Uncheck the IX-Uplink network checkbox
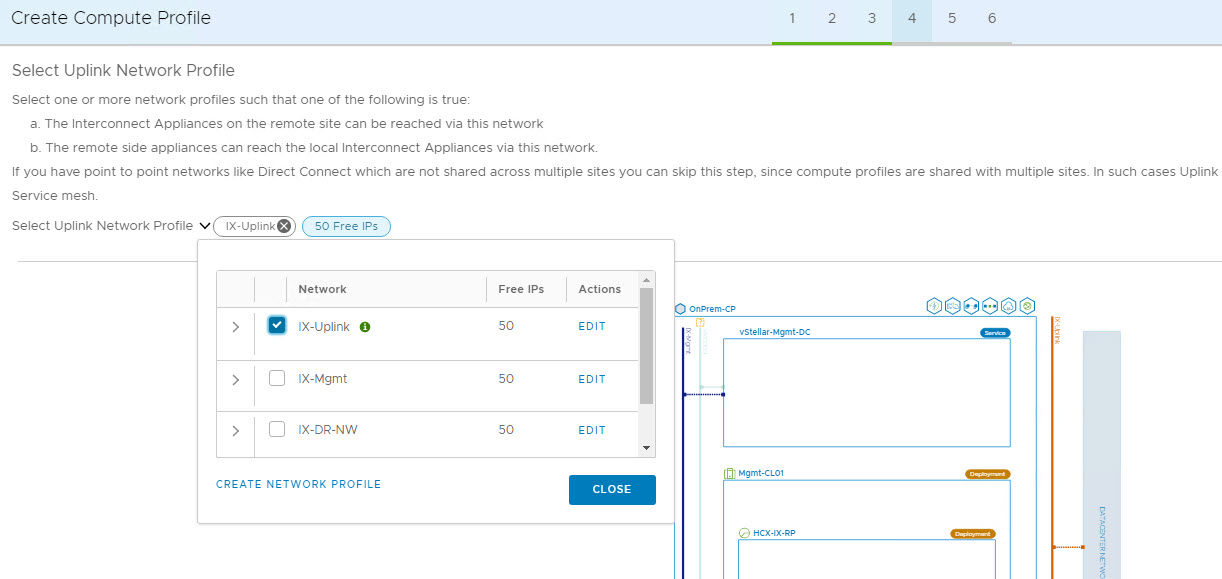 277,326
